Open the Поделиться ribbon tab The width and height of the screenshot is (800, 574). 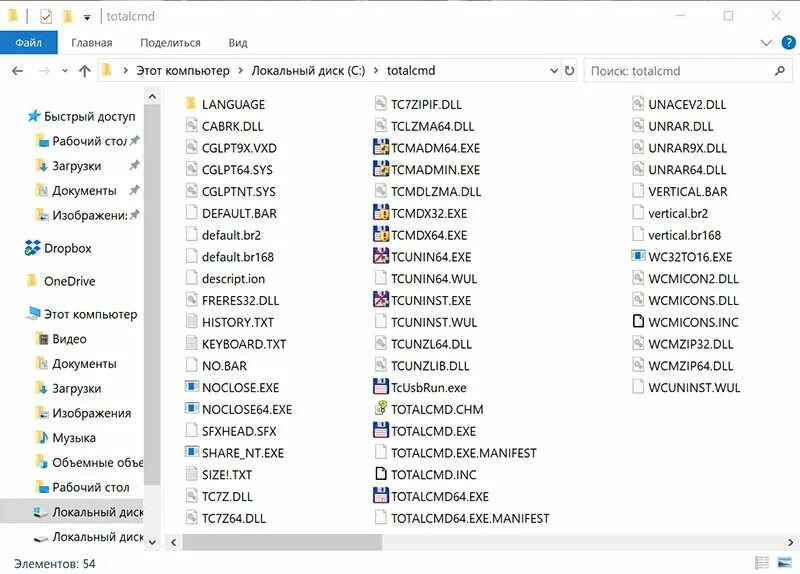(170, 43)
